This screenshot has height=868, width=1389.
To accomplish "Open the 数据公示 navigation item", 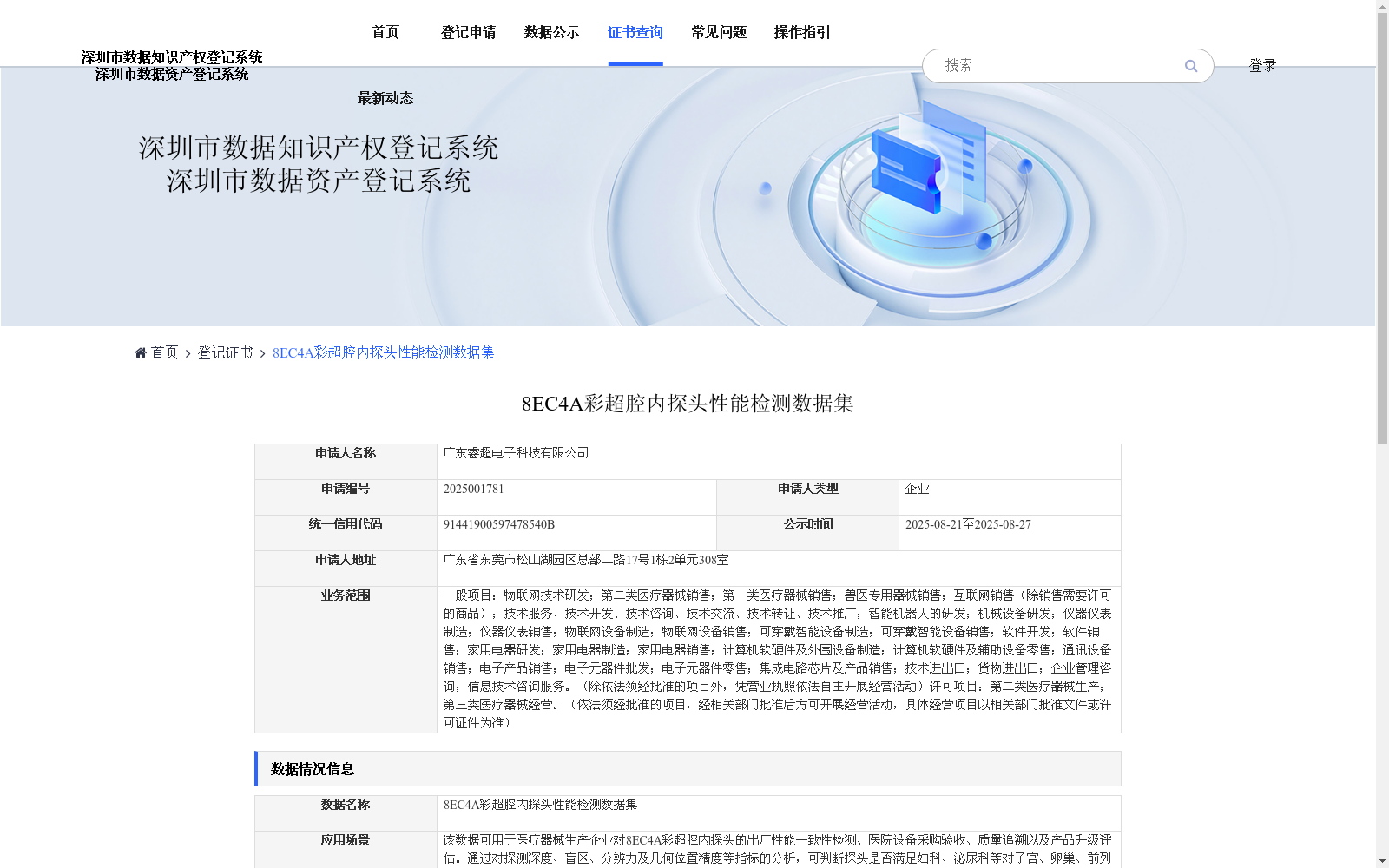I will click(x=552, y=33).
